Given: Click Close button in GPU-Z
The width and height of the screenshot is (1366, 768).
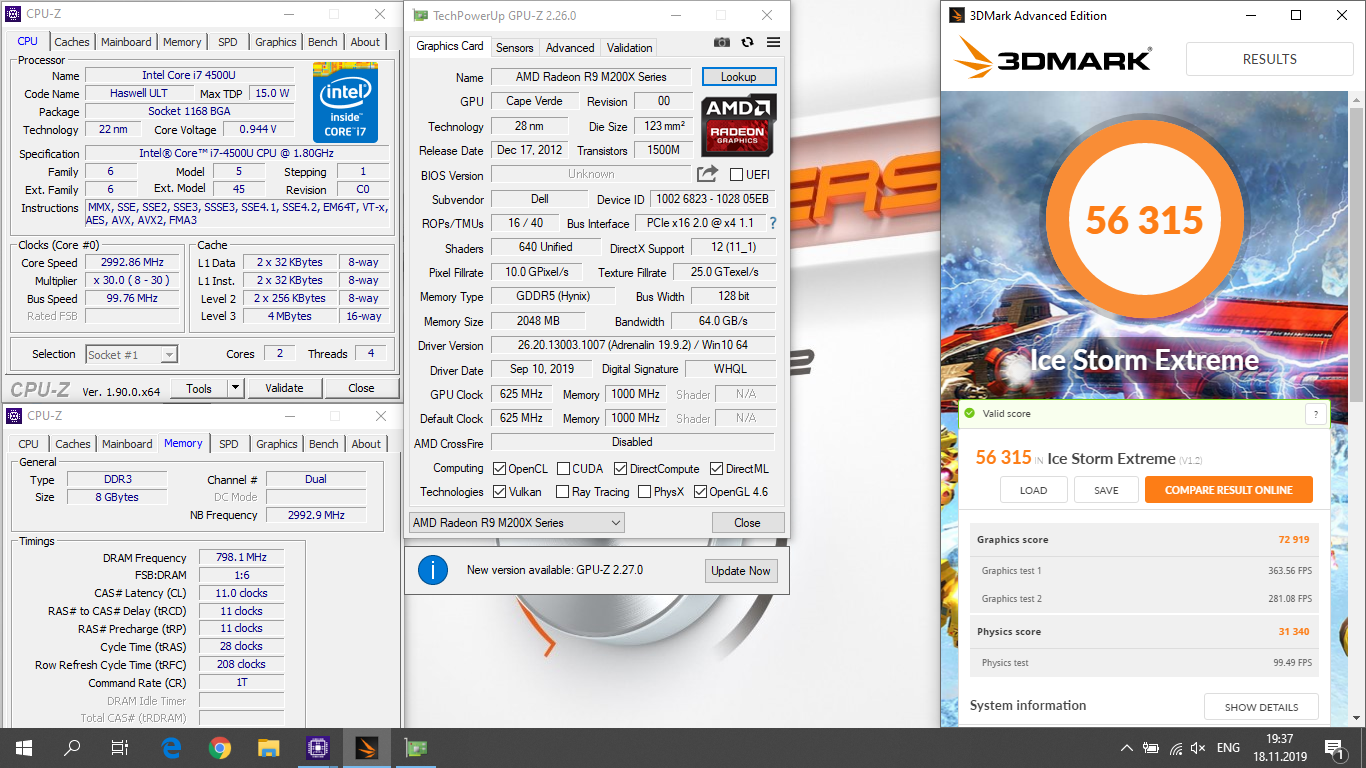Looking at the screenshot, I should (747, 522).
